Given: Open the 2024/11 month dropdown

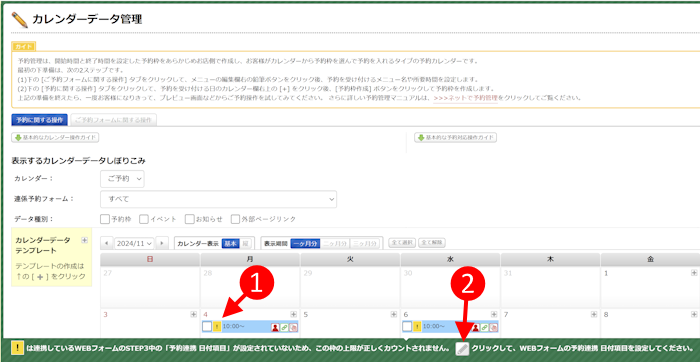Looking at the screenshot, I should coord(134,243).
